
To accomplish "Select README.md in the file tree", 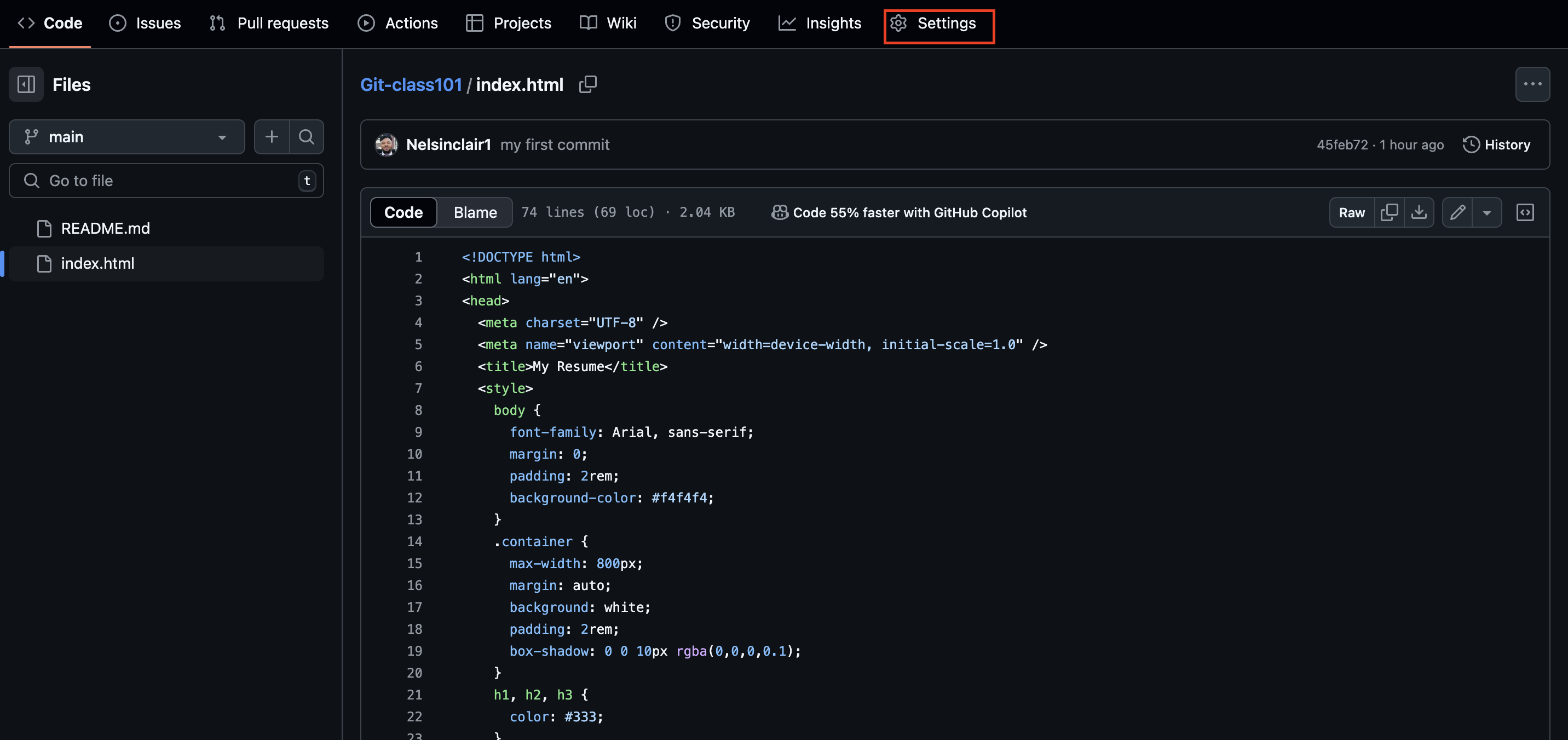I will tap(166, 229).
